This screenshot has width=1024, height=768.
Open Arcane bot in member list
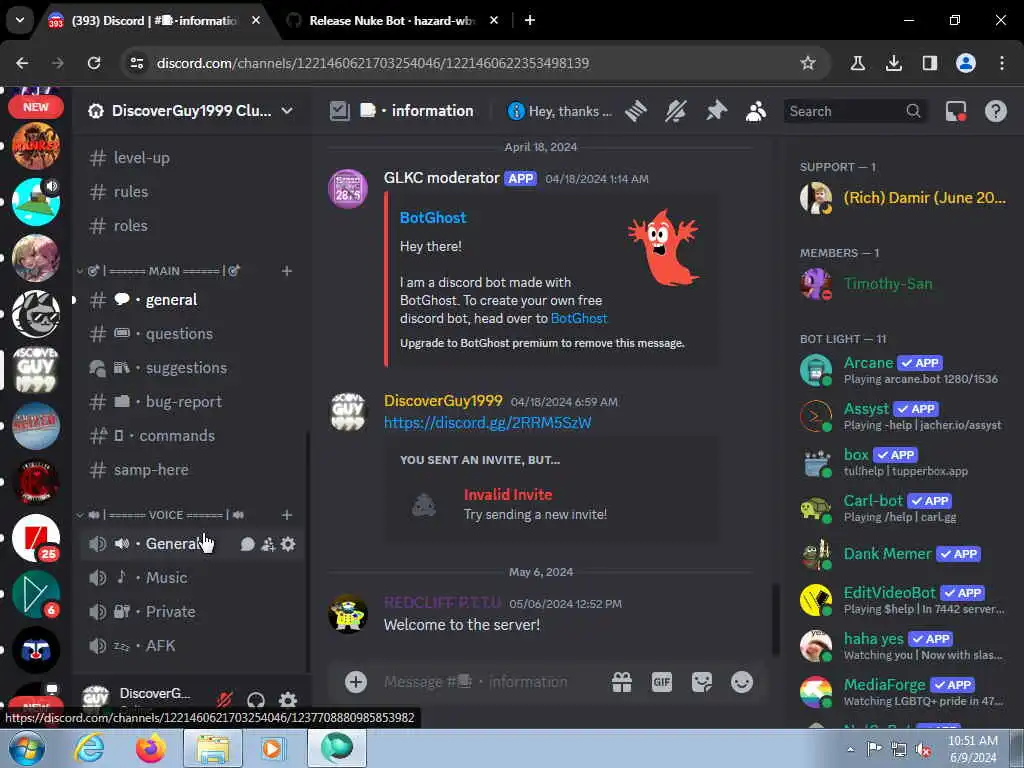(x=904, y=370)
